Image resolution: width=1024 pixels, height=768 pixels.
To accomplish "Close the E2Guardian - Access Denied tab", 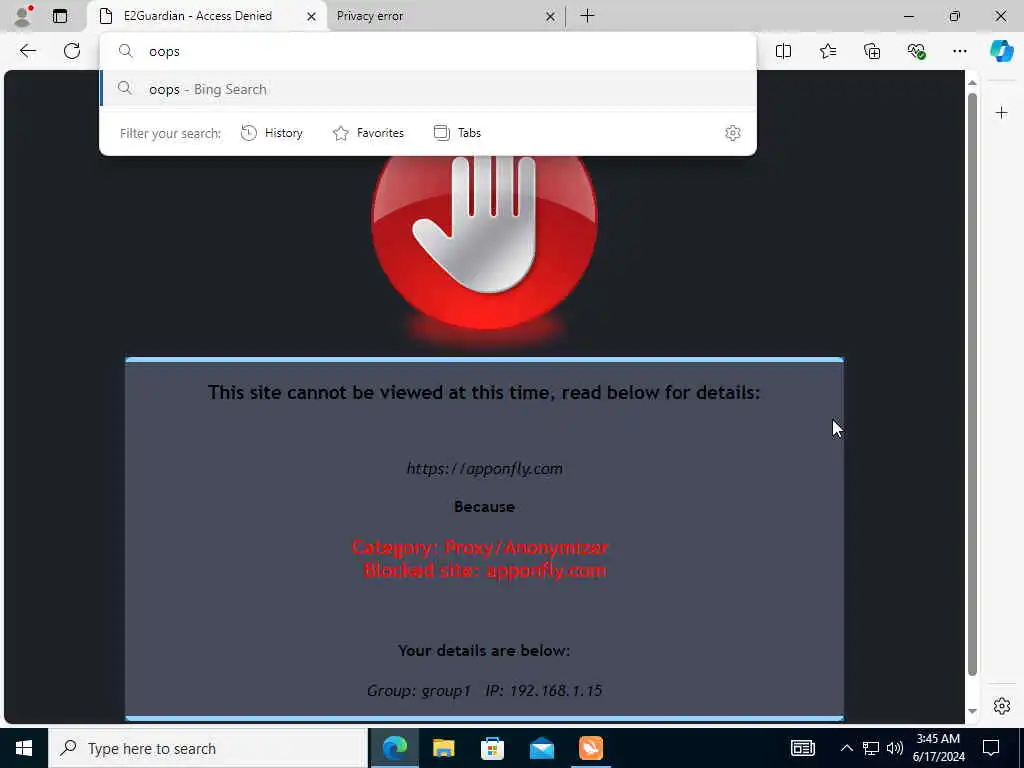I will point(312,16).
